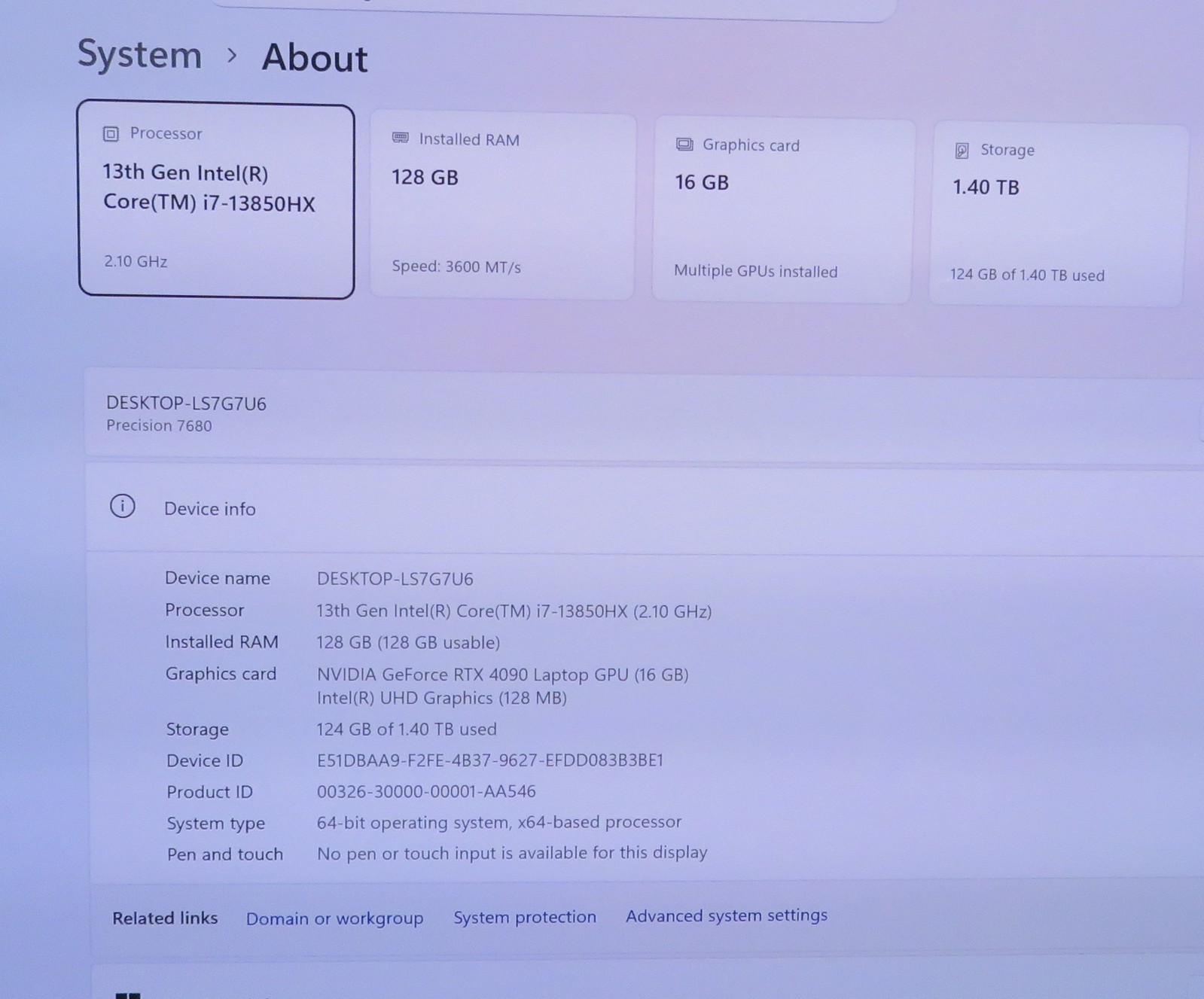Select the Installed RAM 128 GB card
The width and height of the screenshot is (1204, 999).
503,206
